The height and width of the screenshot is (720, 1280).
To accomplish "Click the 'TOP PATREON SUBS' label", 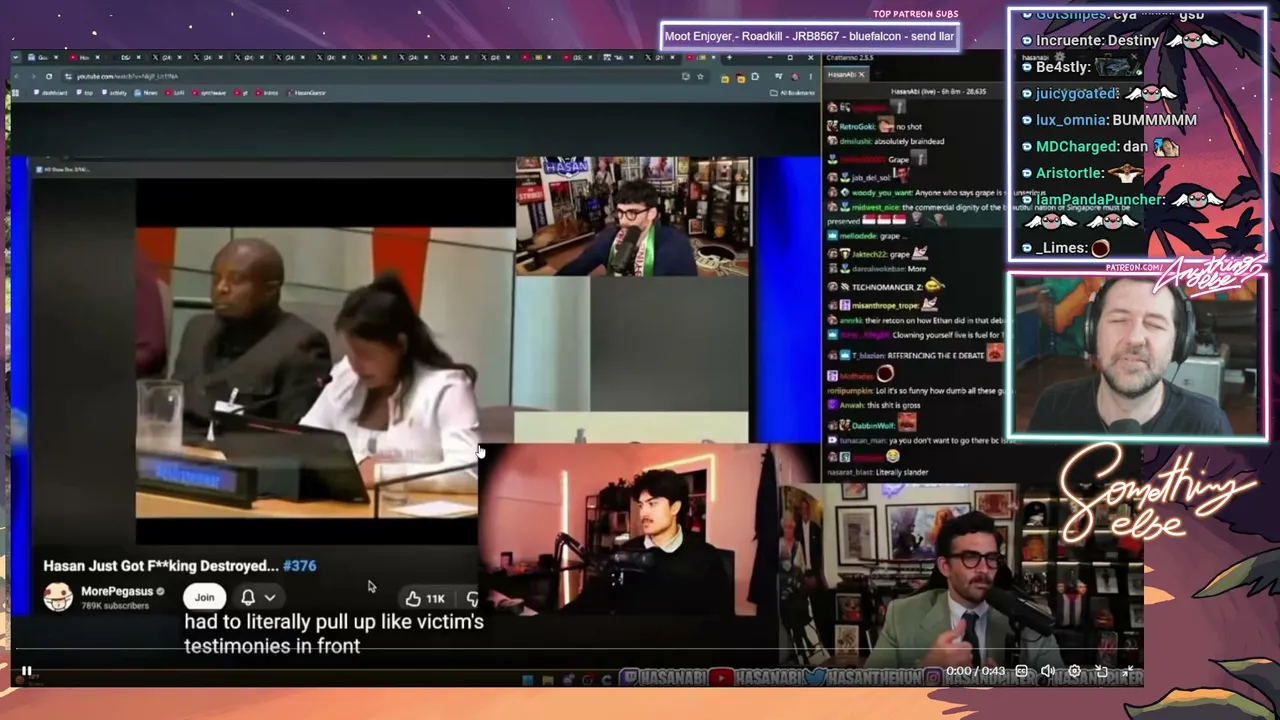I will 915,14.
